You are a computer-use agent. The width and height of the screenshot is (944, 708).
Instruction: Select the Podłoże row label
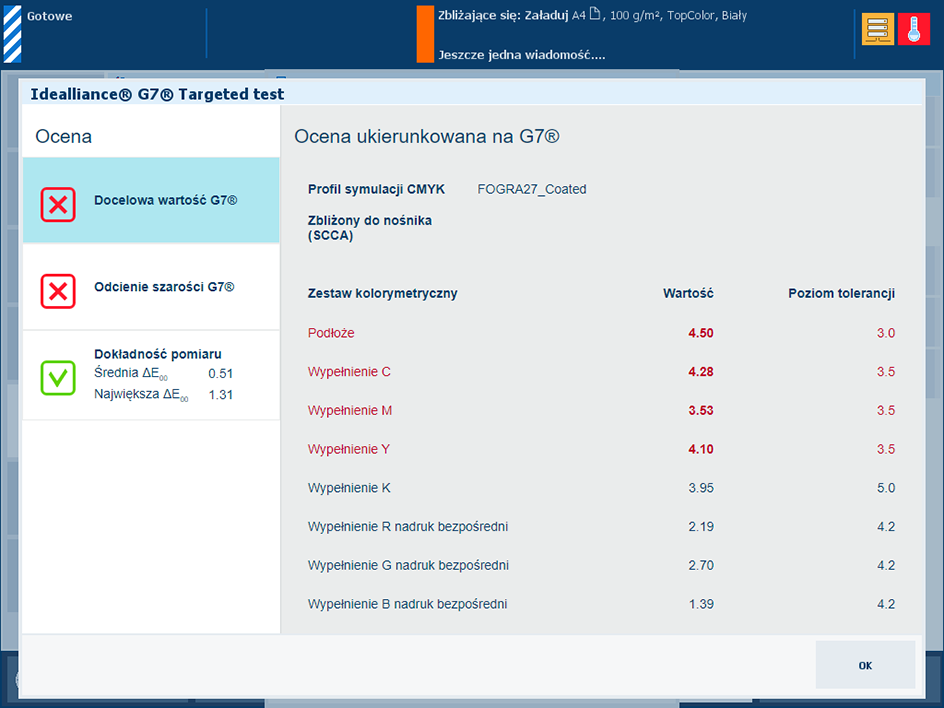331,333
